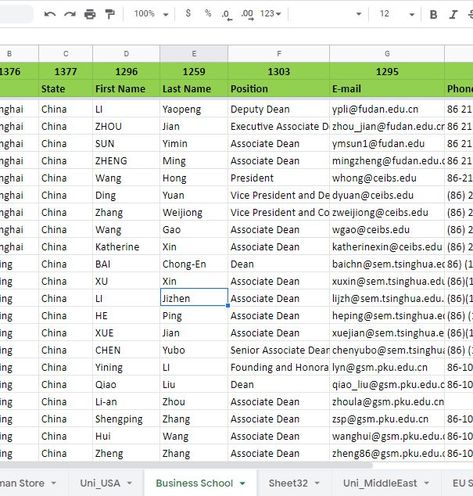
Task: Select the selected cell 'Jizhen'
Action: pos(194,298)
